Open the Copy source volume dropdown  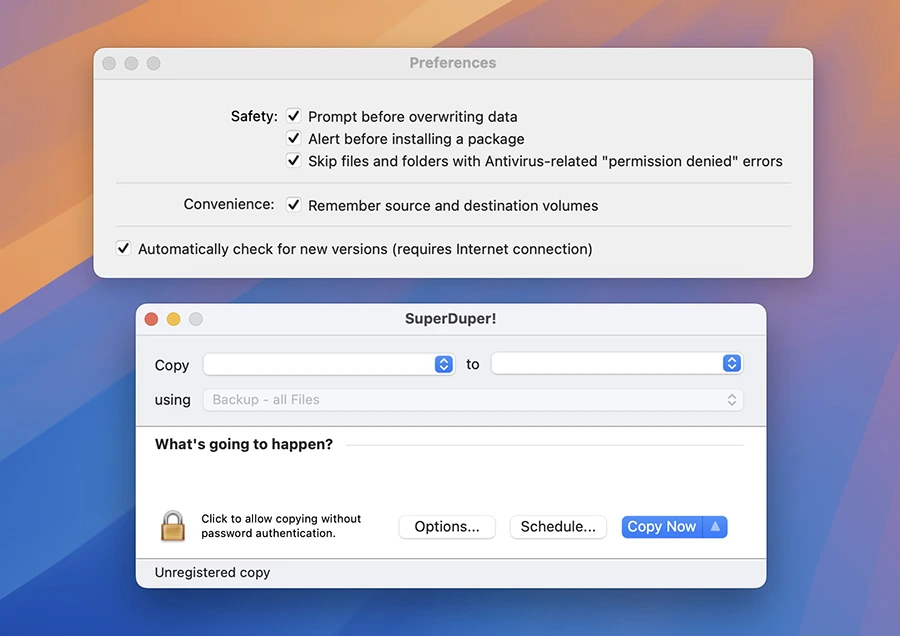point(329,365)
